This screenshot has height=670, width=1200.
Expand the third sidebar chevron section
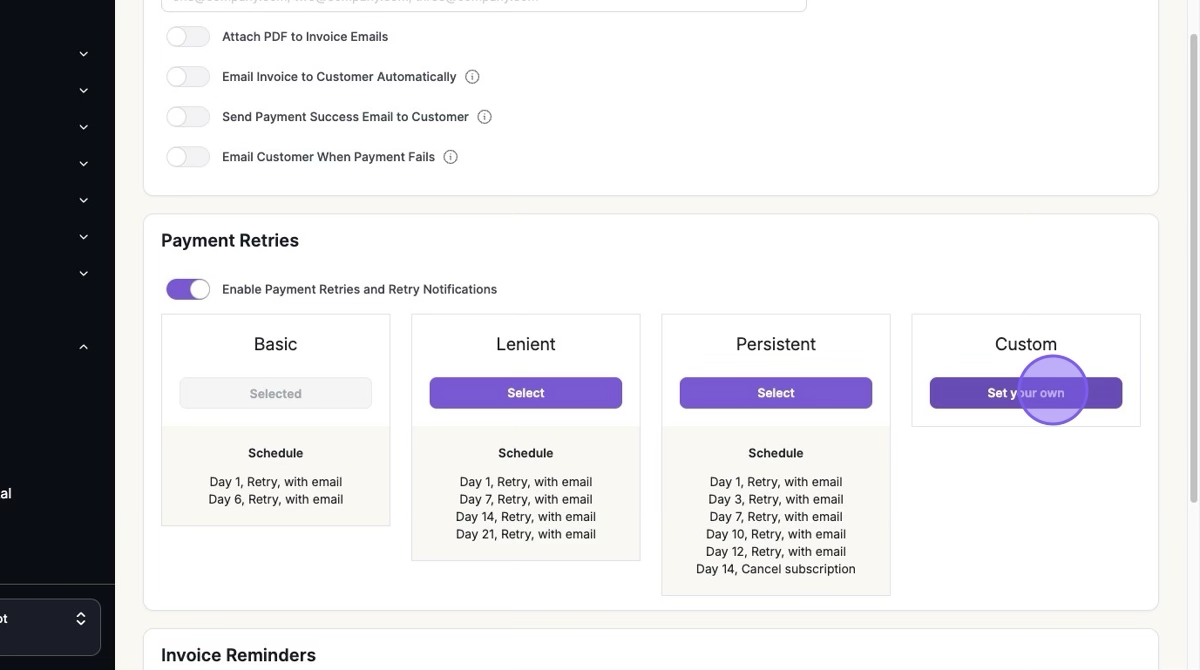coord(84,127)
